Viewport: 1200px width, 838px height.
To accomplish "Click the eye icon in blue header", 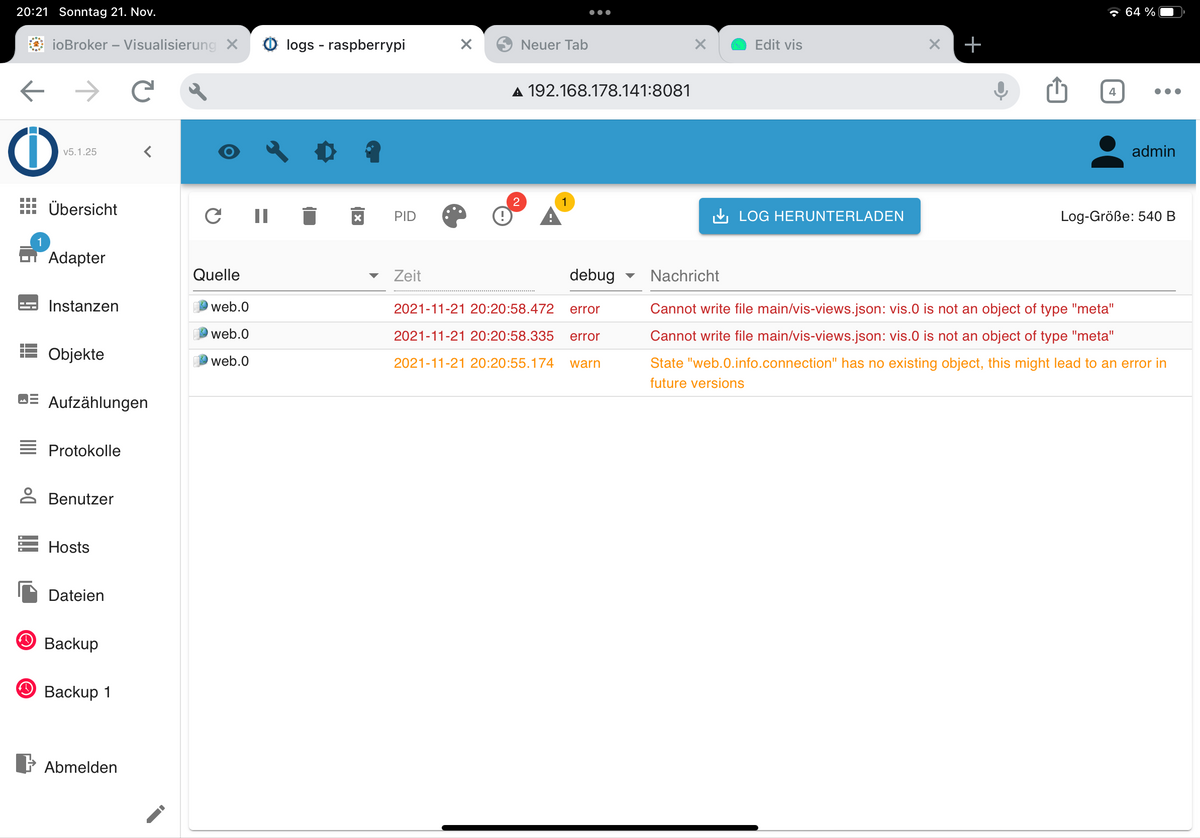I will click(229, 152).
